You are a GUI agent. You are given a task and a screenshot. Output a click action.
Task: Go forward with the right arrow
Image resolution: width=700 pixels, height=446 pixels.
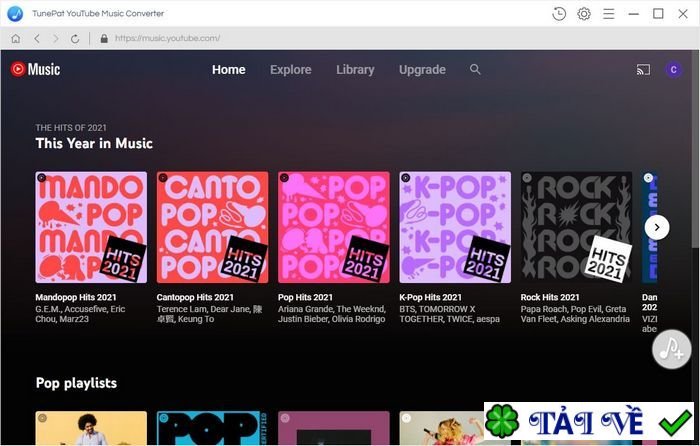point(55,39)
